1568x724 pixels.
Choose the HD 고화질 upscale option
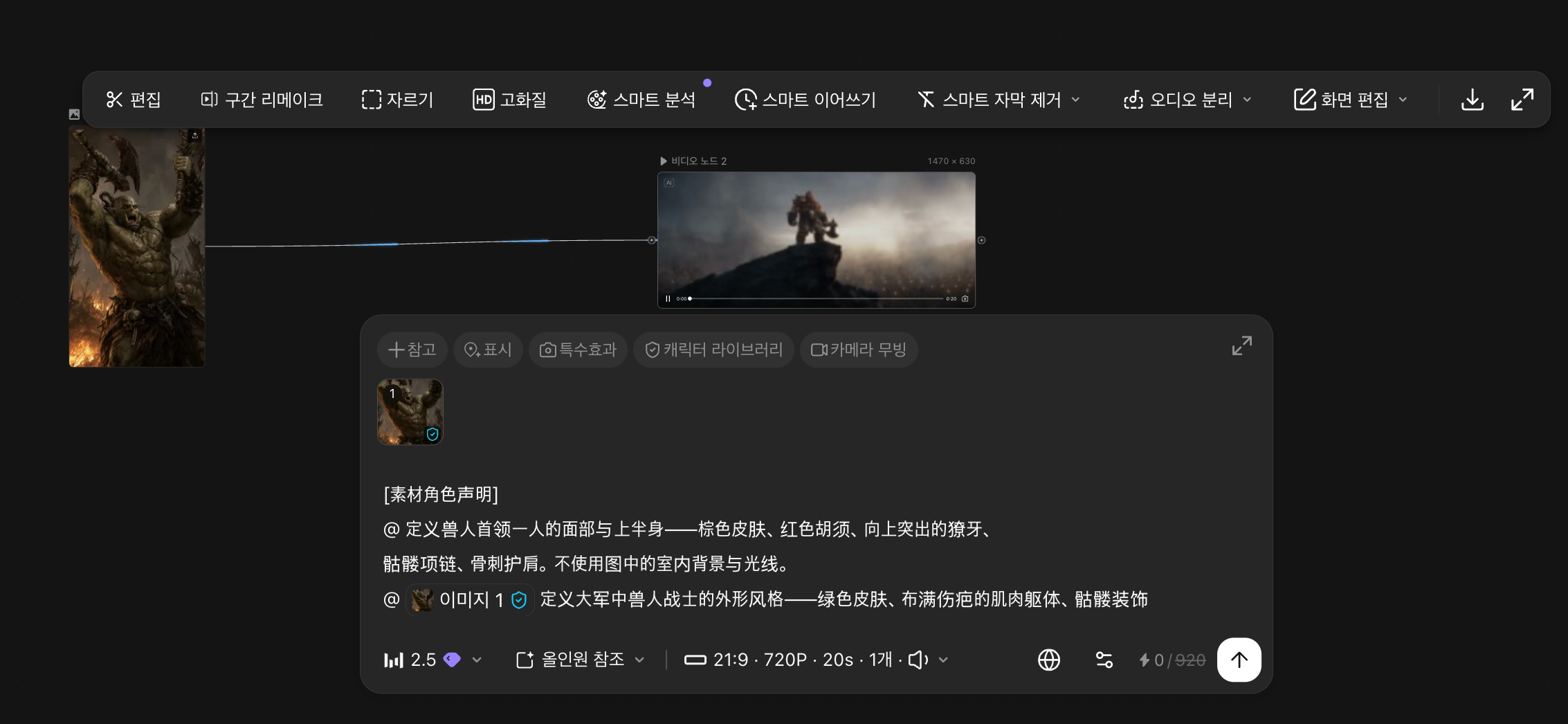pyautogui.click(x=510, y=100)
